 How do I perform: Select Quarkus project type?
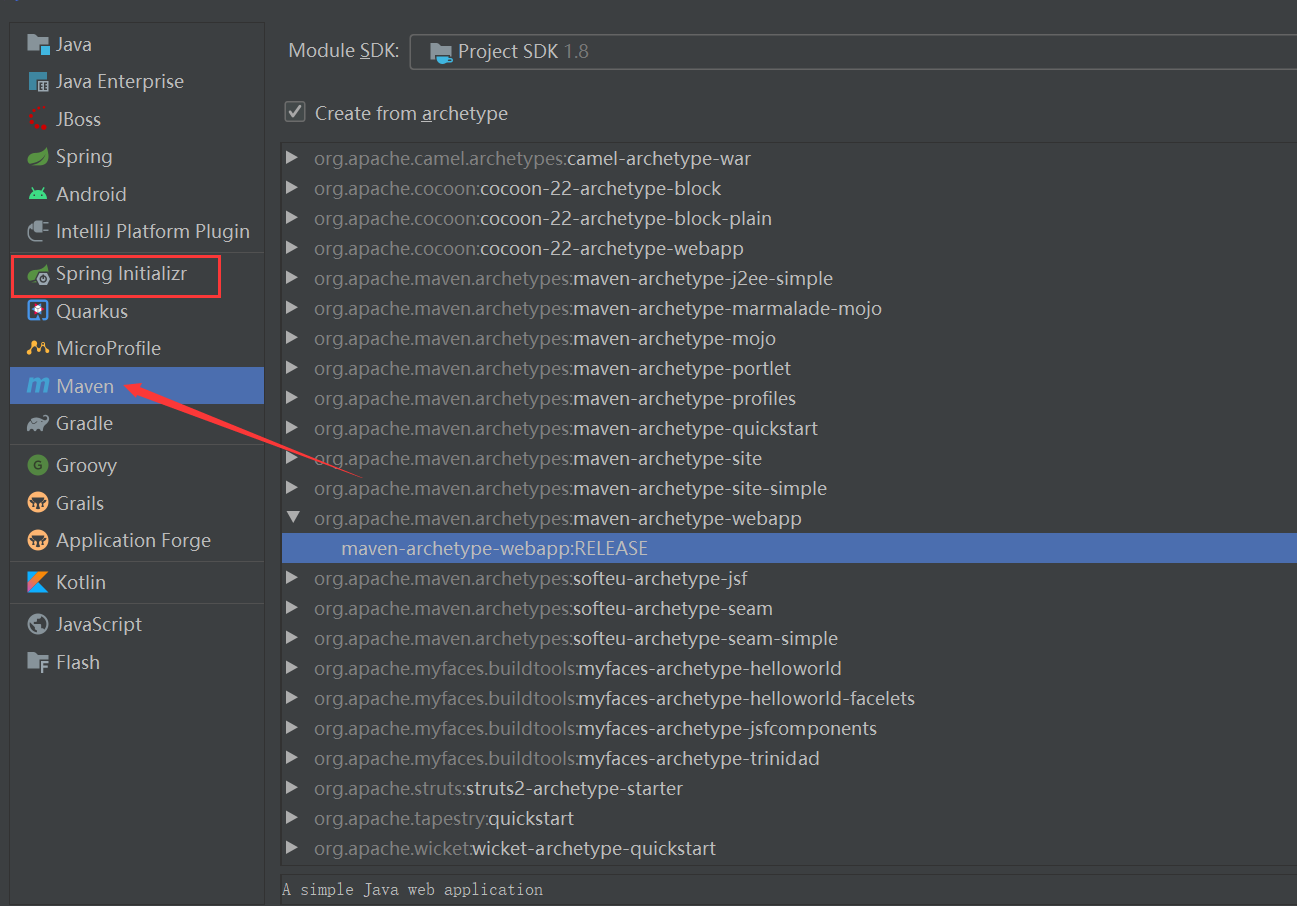pyautogui.click(x=137, y=311)
